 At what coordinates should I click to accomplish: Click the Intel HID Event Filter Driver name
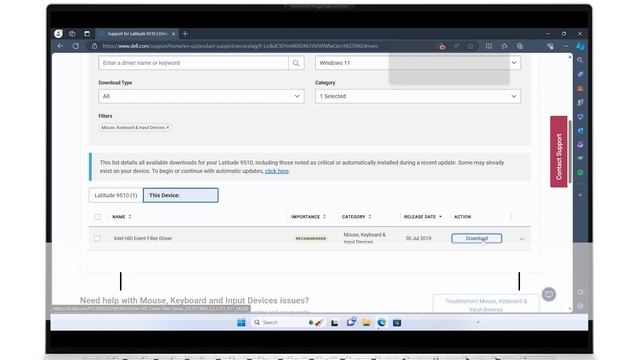click(x=143, y=238)
